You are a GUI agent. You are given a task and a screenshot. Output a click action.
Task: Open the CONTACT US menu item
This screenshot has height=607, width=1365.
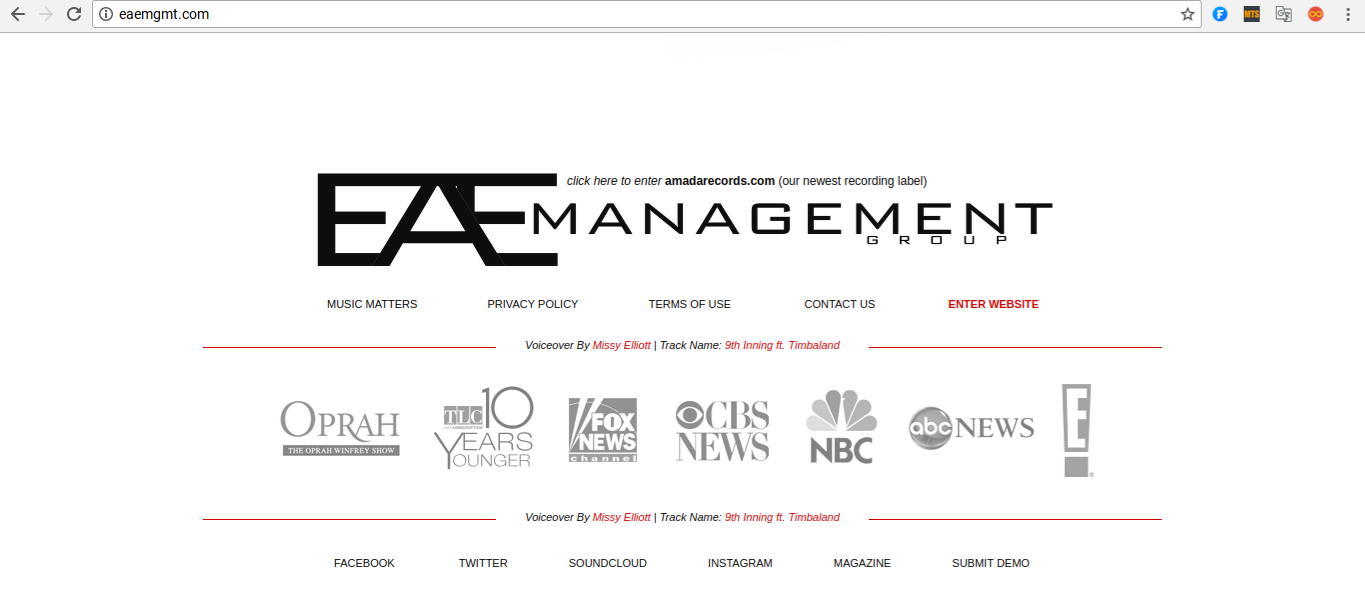840,304
